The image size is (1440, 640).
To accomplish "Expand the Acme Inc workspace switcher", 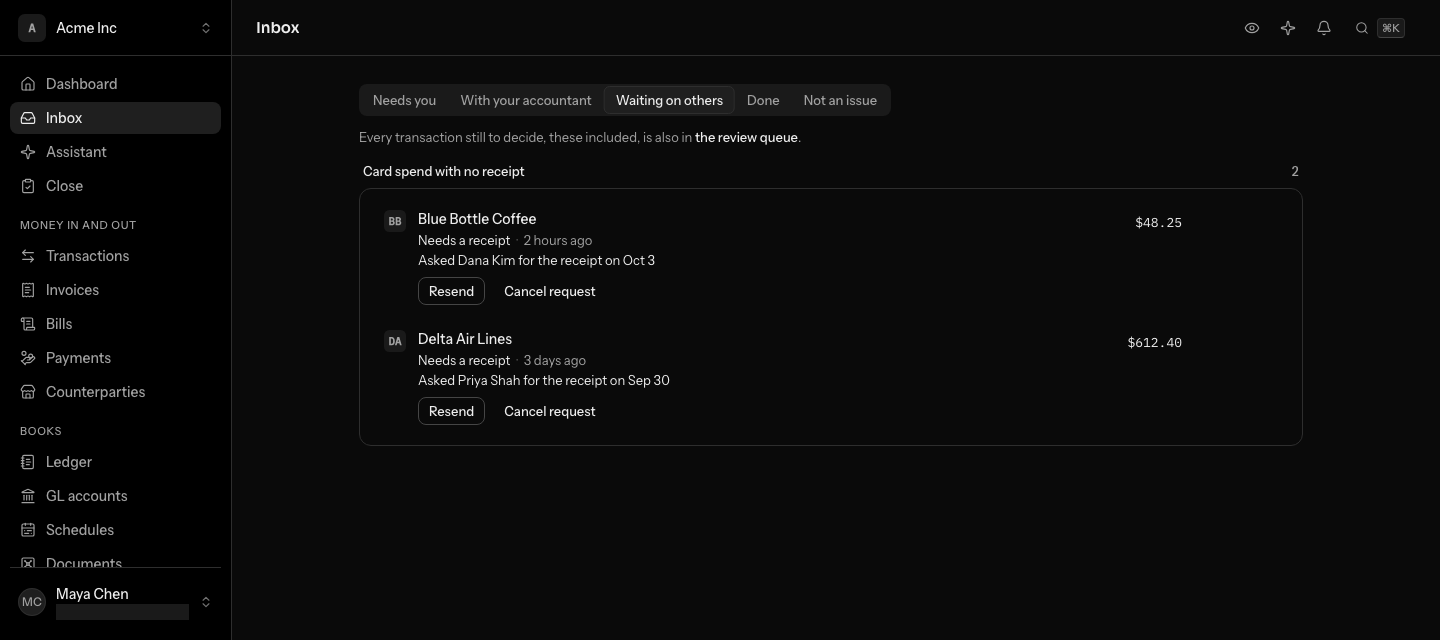I will click(206, 28).
